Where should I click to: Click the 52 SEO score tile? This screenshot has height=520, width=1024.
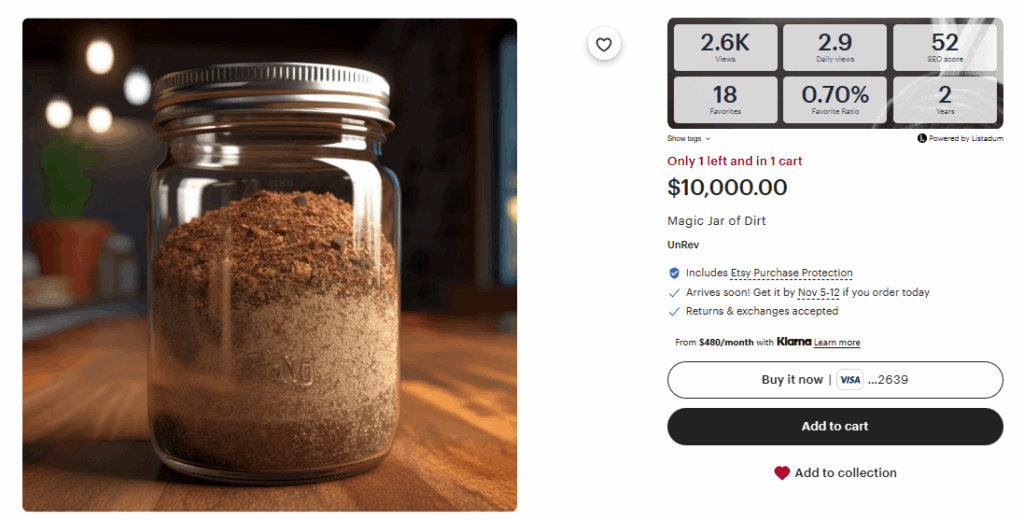[944, 47]
